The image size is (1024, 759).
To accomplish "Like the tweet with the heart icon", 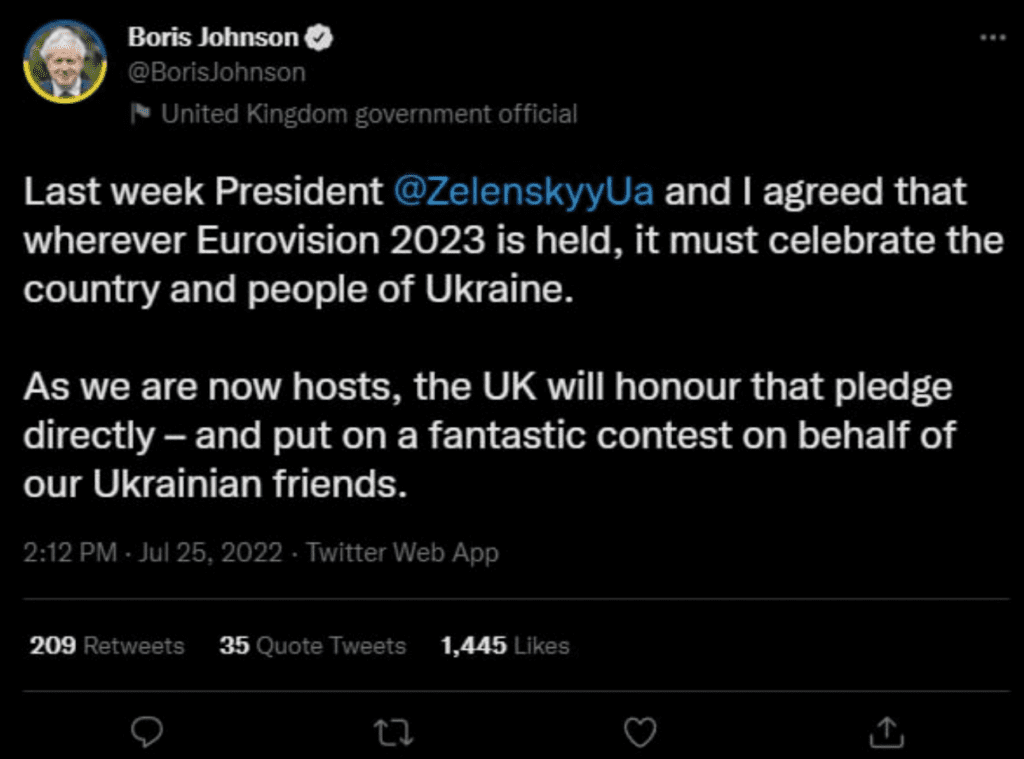I will pos(640,733).
